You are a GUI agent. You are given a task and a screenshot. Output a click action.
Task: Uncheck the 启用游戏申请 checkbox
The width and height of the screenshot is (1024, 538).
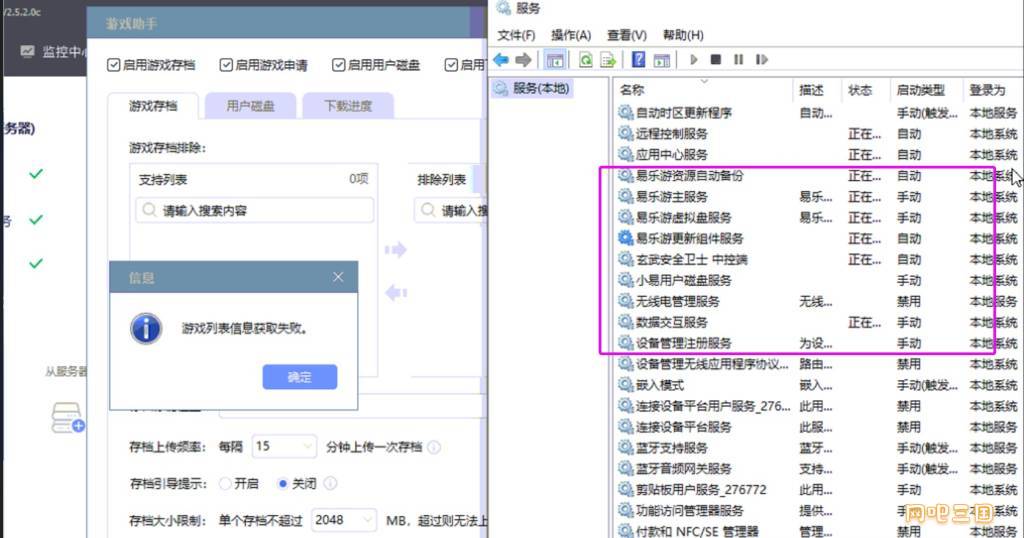pos(226,65)
